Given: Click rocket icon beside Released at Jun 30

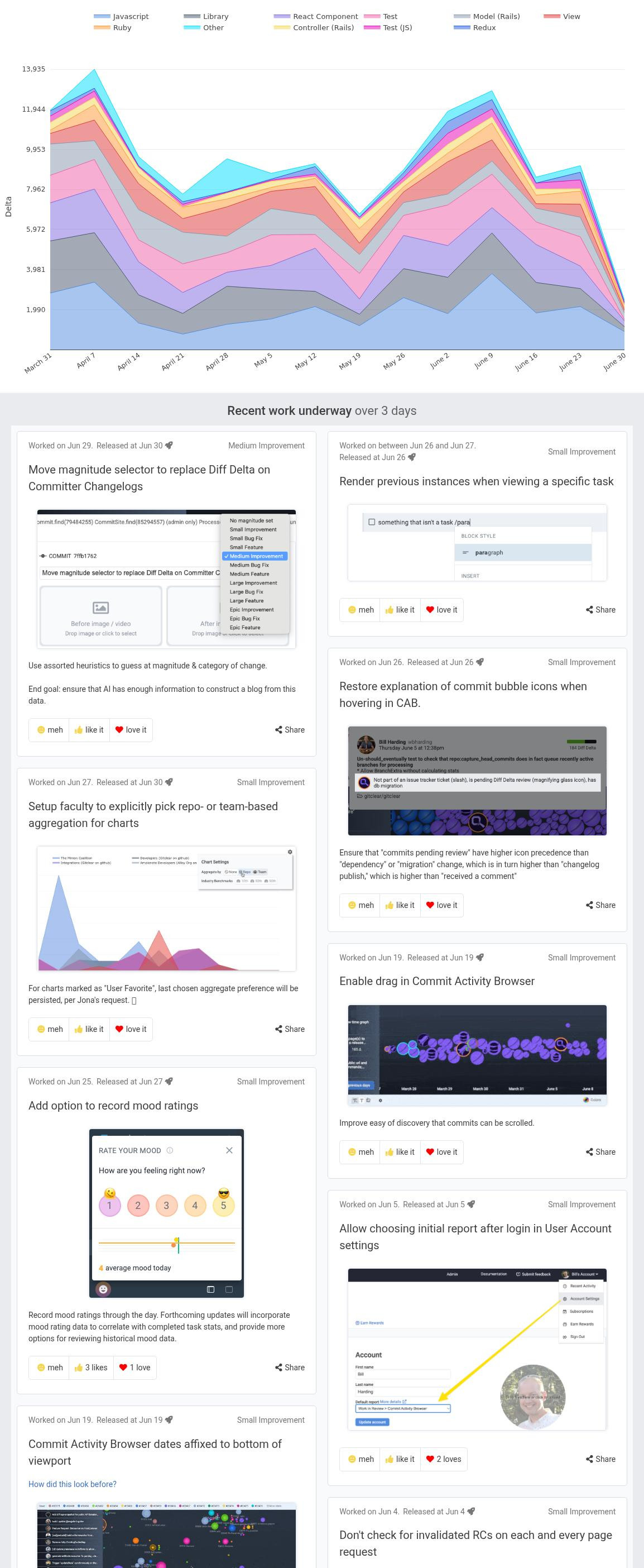Looking at the screenshot, I should (x=169, y=446).
